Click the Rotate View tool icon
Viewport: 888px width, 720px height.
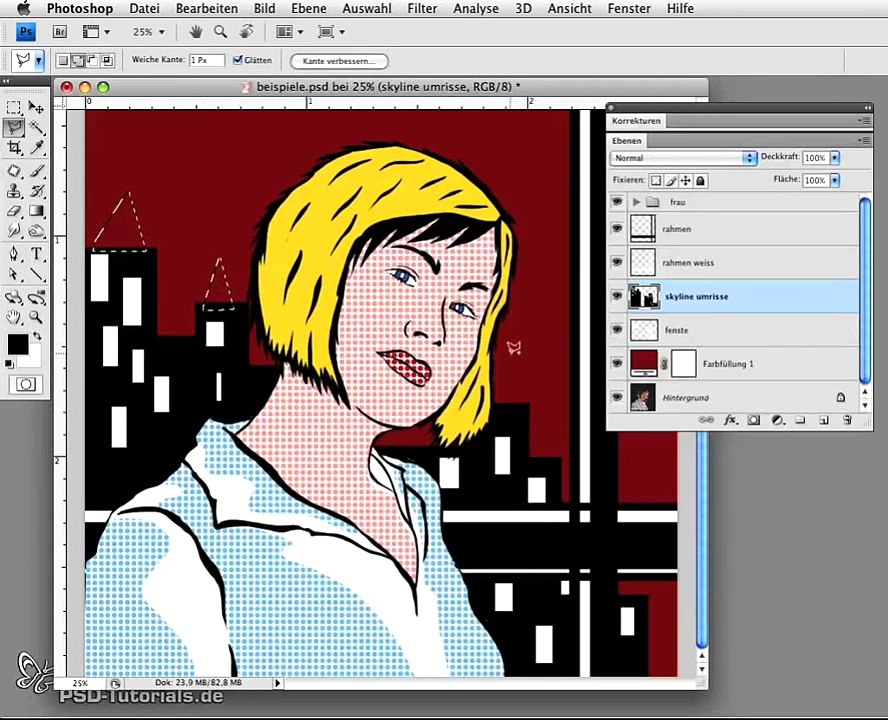coord(246,32)
